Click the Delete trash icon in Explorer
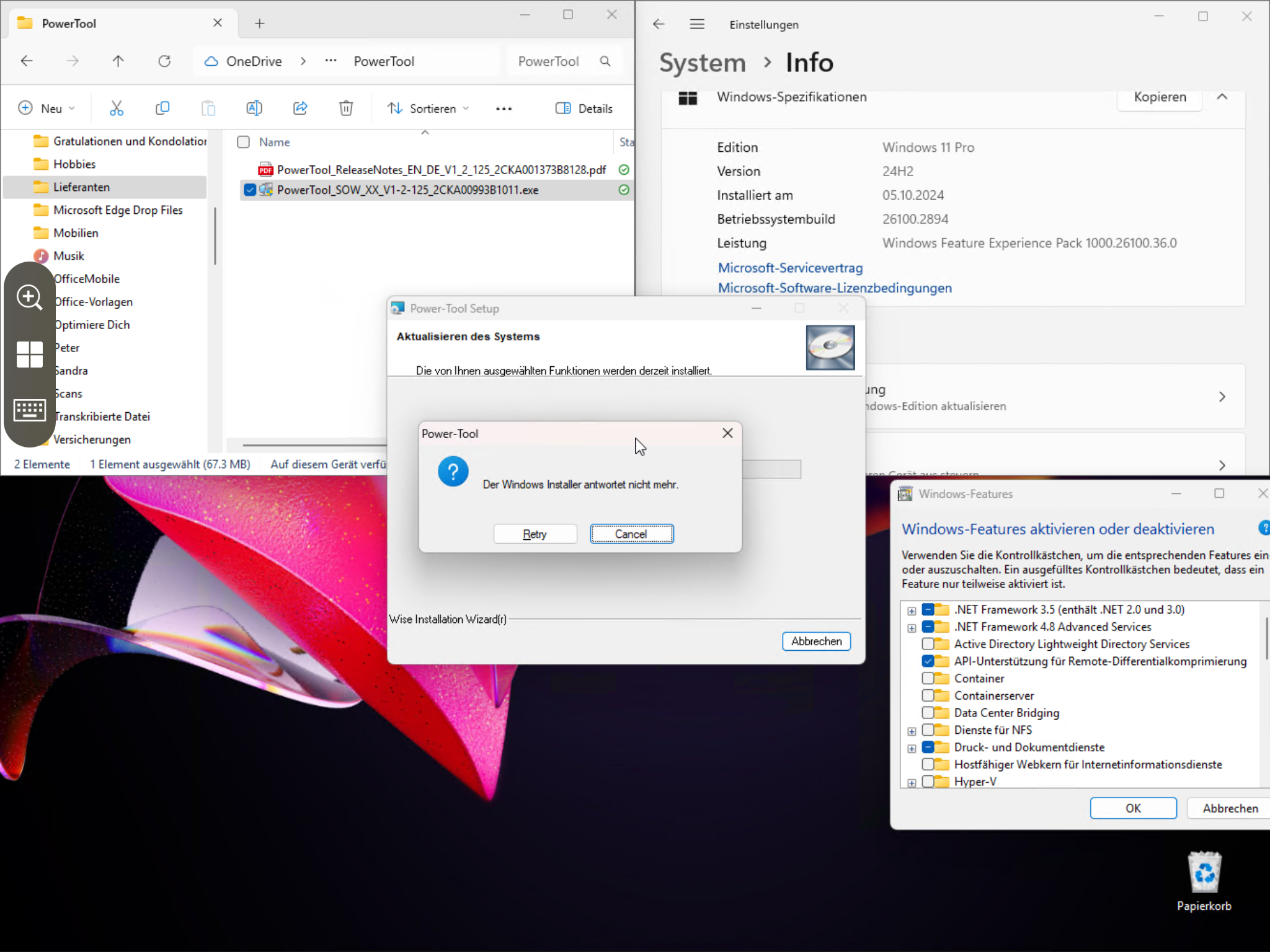 click(x=346, y=108)
